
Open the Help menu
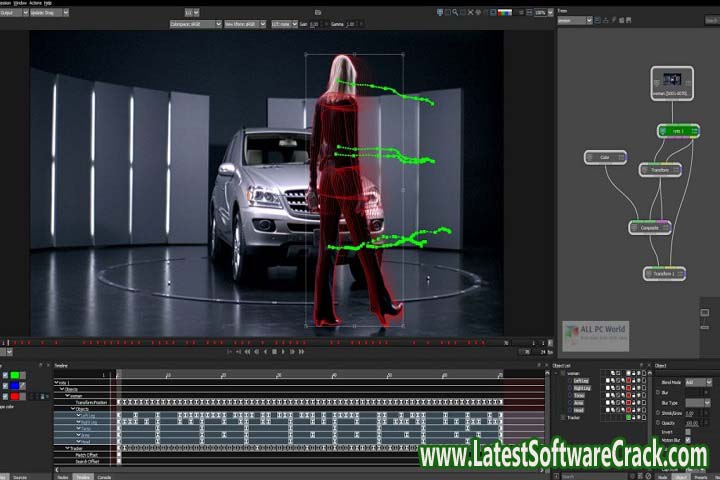(x=48, y=3)
